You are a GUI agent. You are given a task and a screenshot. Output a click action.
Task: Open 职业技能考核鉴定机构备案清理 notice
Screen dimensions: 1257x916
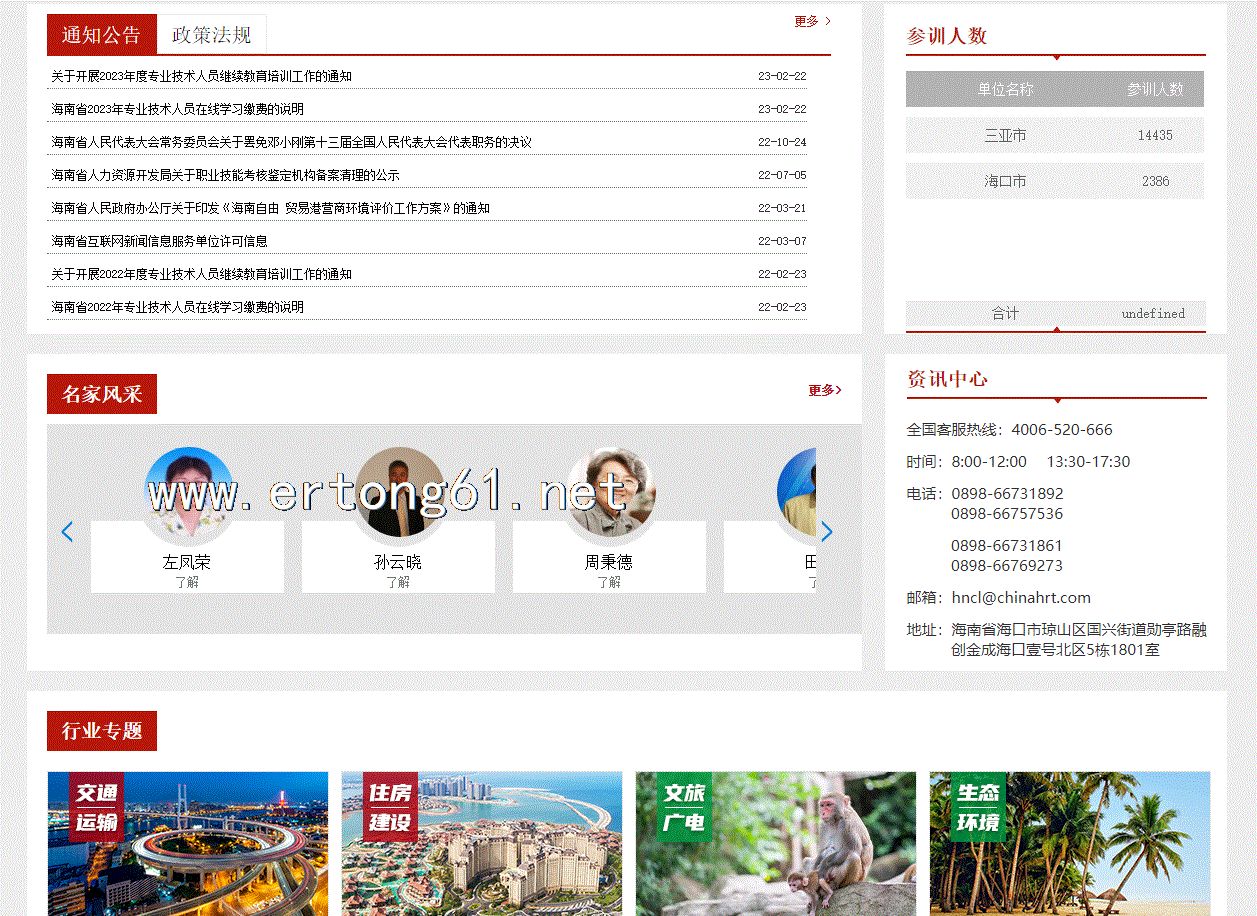tap(226, 175)
